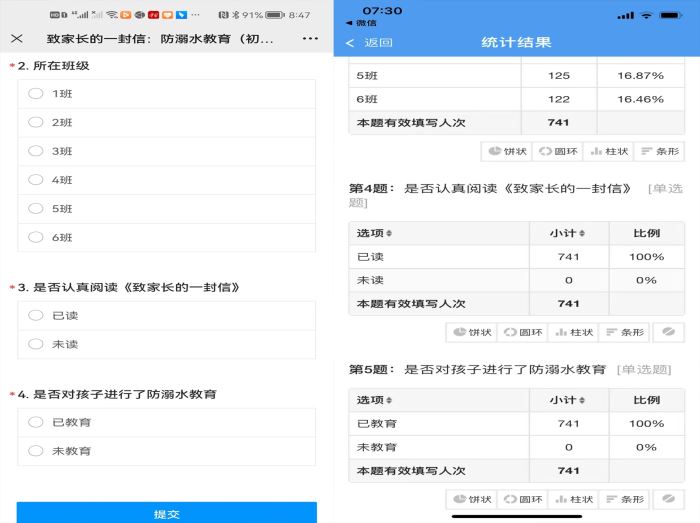700x523 pixels.
Task: Show bar chart (柱状) for question 第5题
Action: pyautogui.click(x=578, y=498)
